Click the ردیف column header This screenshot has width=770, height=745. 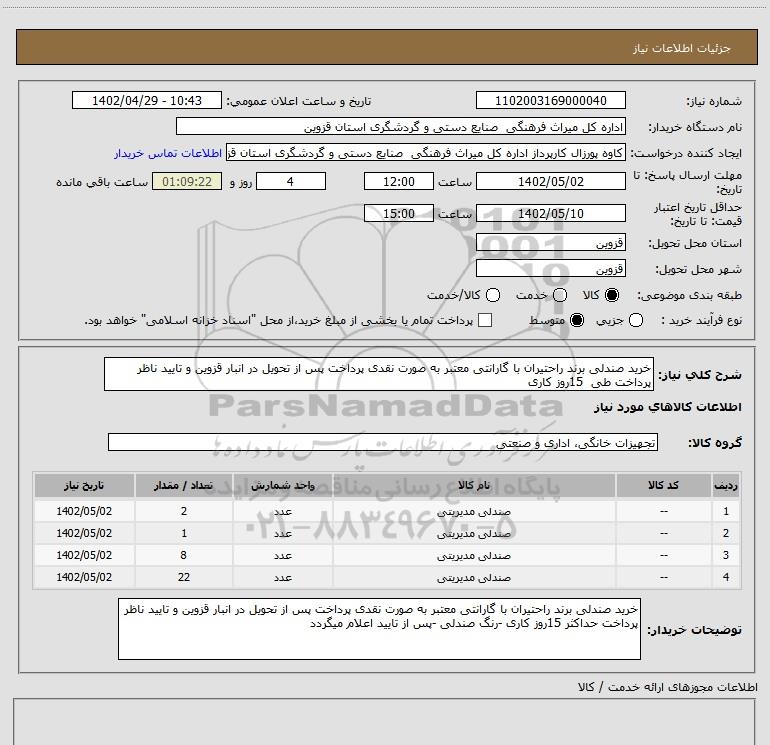726,485
